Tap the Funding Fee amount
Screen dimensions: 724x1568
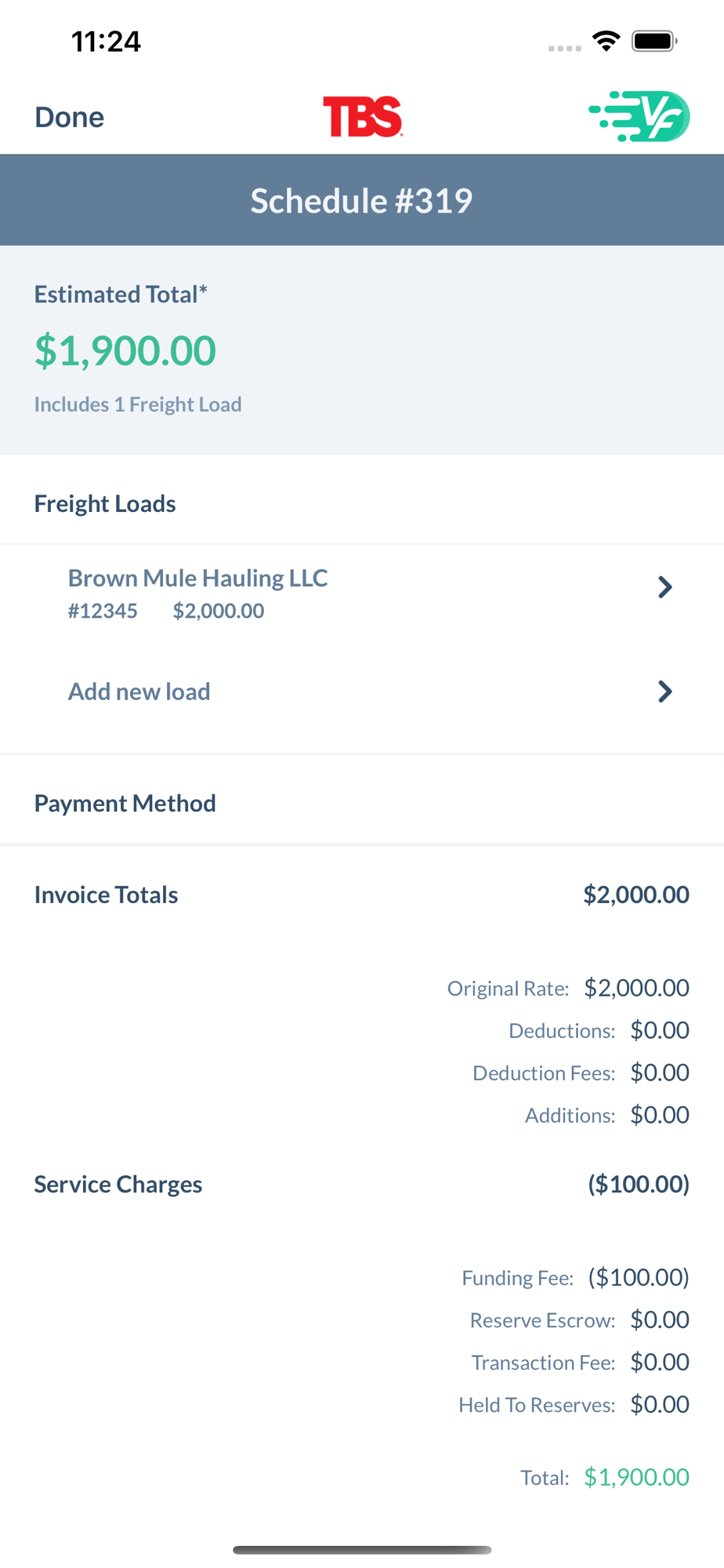pyautogui.click(x=639, y=1277)
